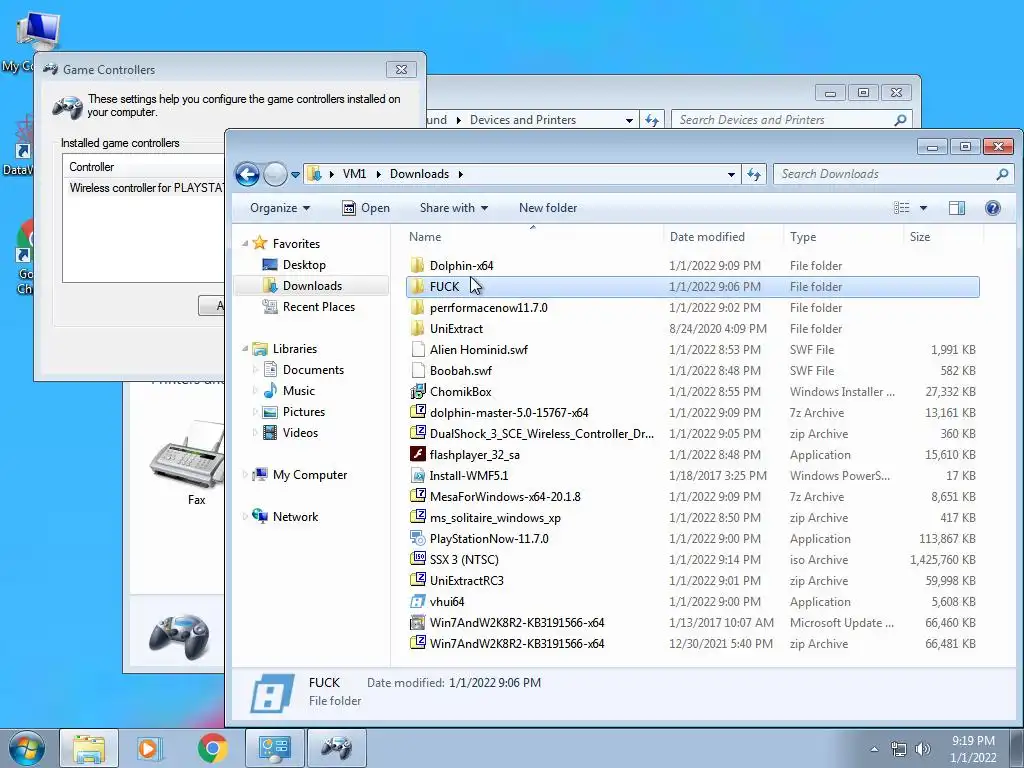Open recent locations dropdown beside forward arrow
Screen dimensions: 1024x768
click(295, 175)
